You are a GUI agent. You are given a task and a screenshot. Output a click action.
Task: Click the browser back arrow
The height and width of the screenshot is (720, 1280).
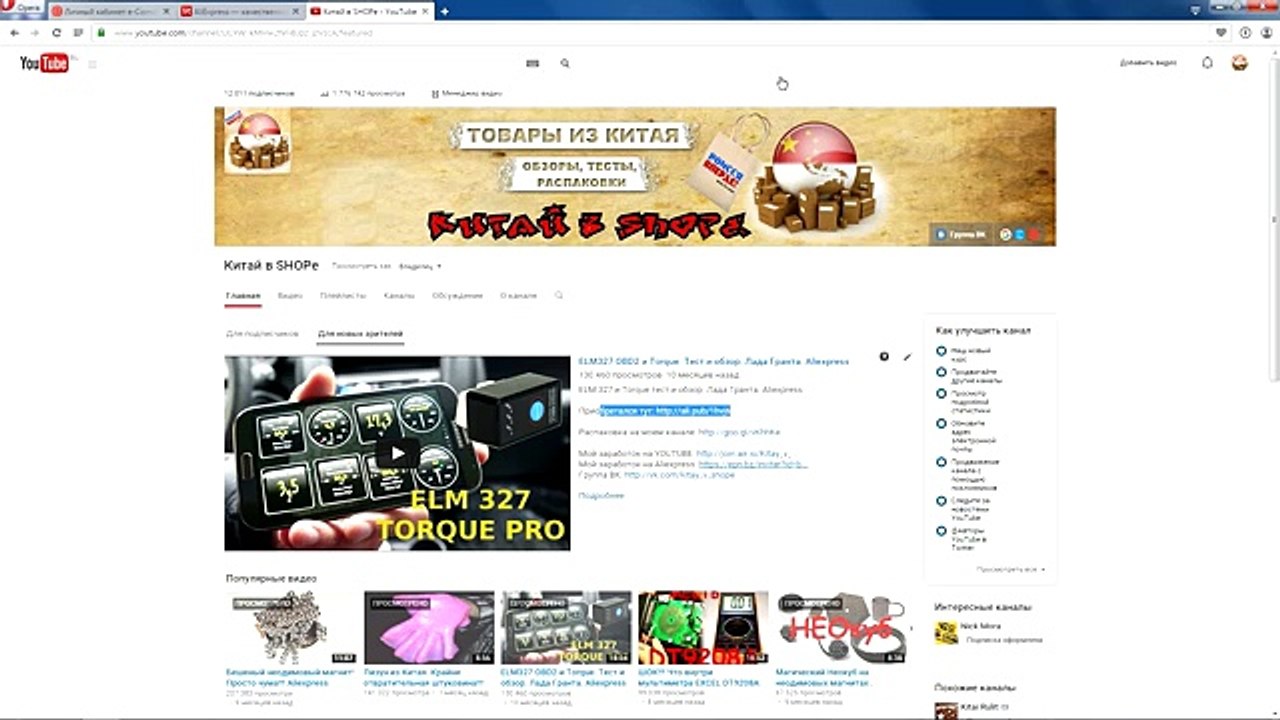click(14, 33)
